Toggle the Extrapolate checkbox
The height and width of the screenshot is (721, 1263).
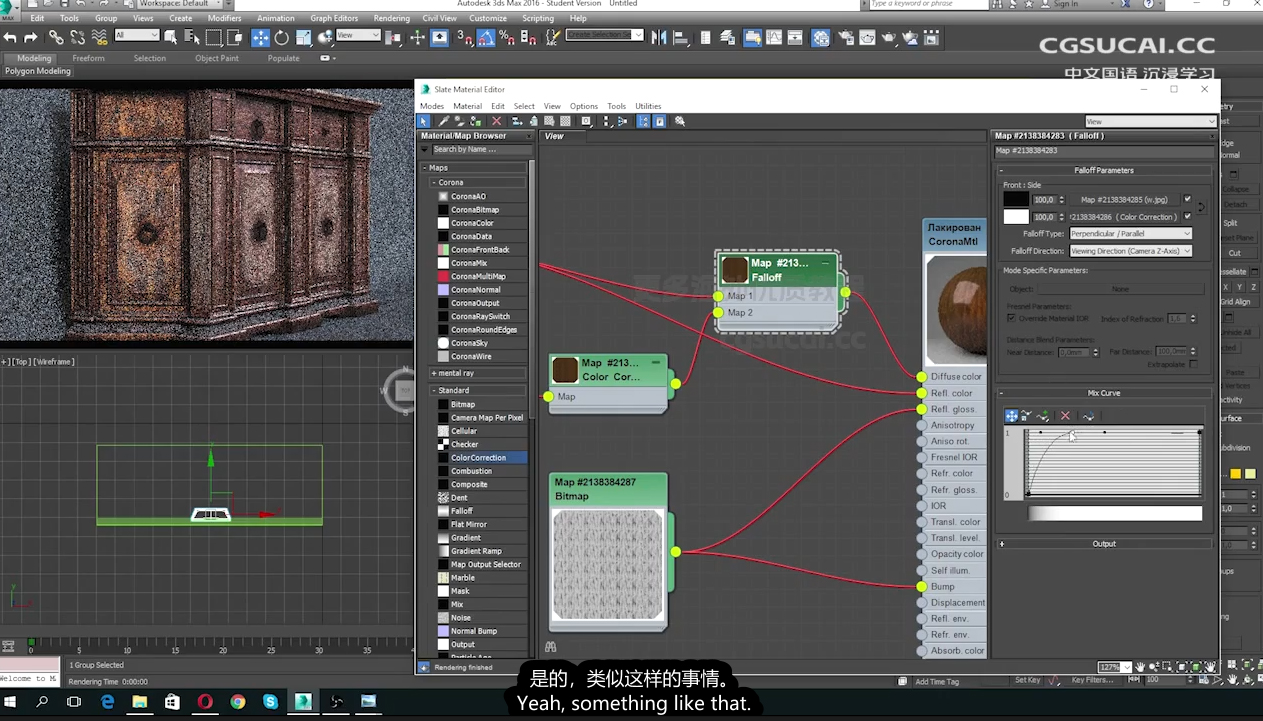(1193, 365)
